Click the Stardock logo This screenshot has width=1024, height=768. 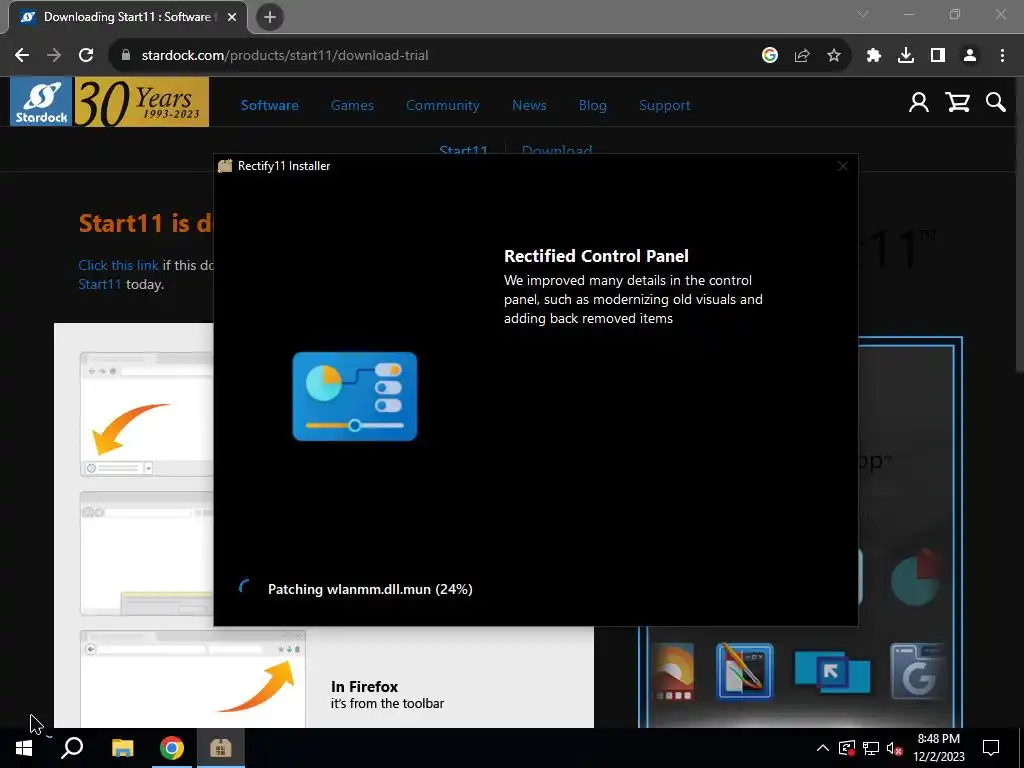[41, 102]
